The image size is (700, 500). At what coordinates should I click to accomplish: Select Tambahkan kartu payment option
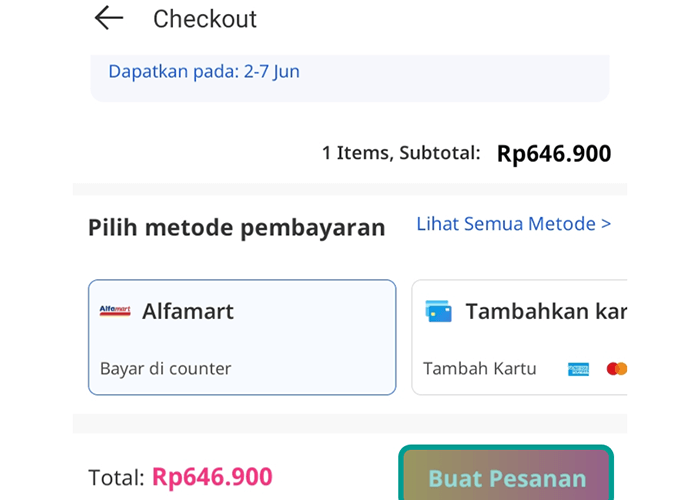(519, 338)
